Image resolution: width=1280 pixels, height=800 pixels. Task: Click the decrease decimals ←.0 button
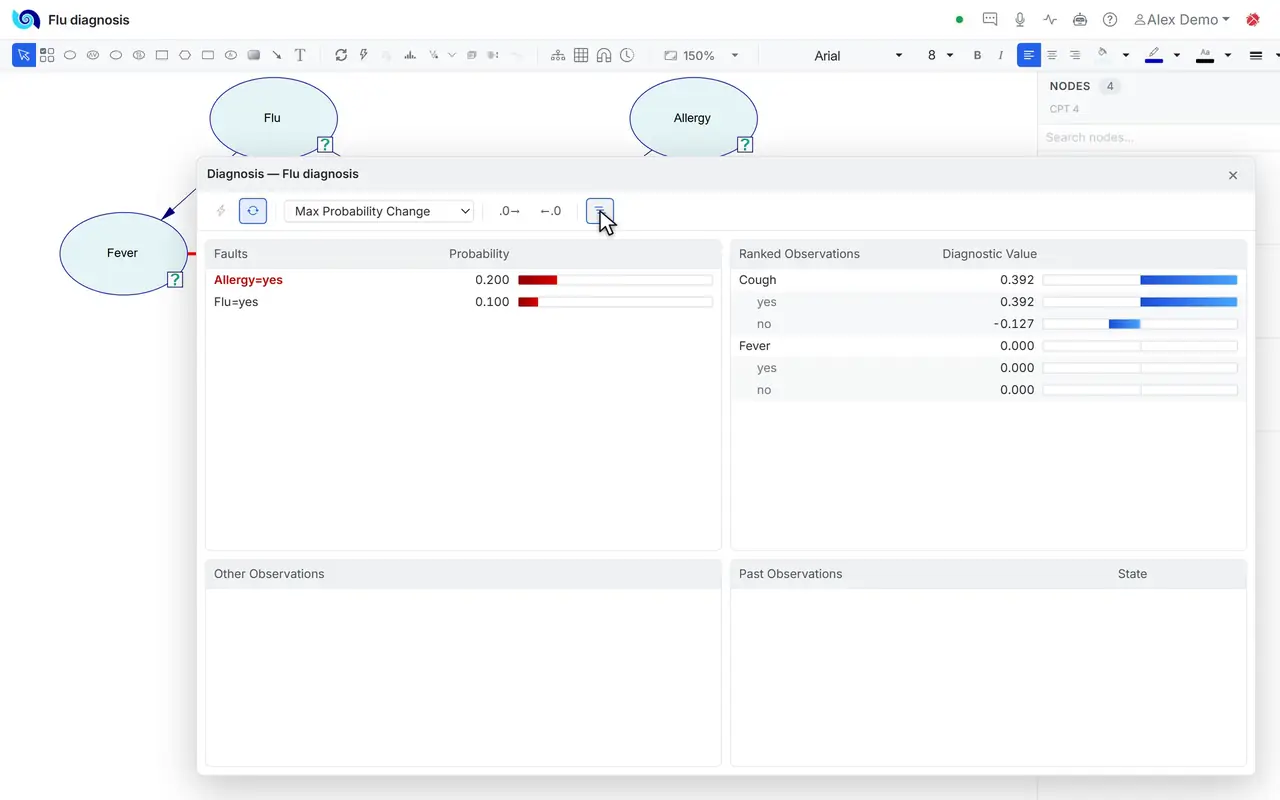click(551, 211)
